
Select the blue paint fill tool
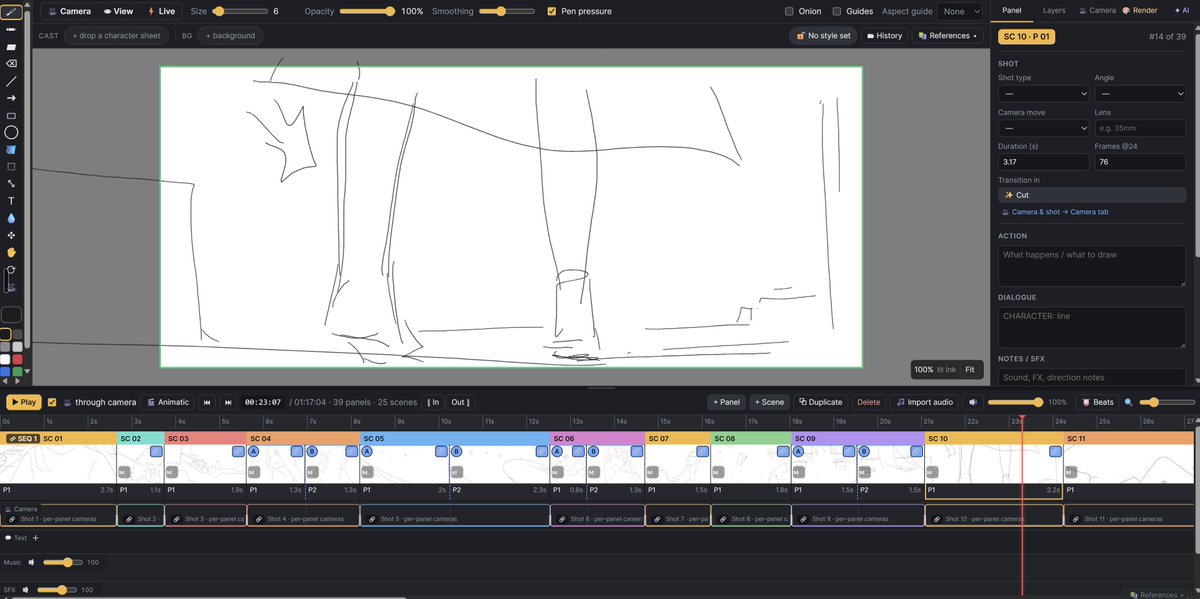tap(11, 150)
